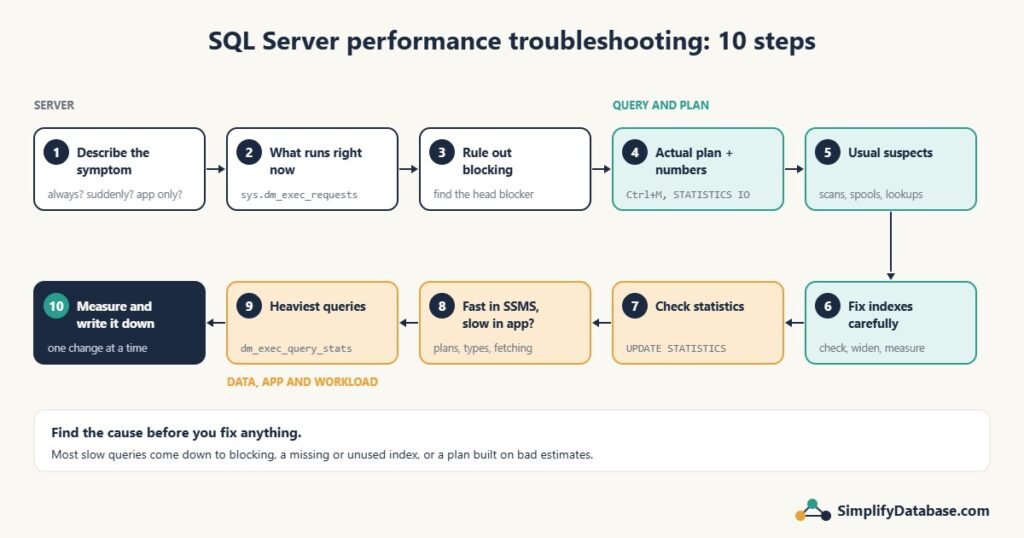
Task: Select 'What runs right now' card title
Action: coord(315,161)
